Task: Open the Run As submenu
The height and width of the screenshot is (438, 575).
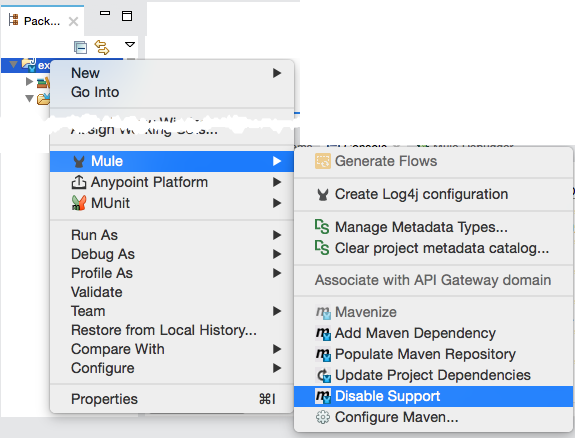Action: [172, 235]
